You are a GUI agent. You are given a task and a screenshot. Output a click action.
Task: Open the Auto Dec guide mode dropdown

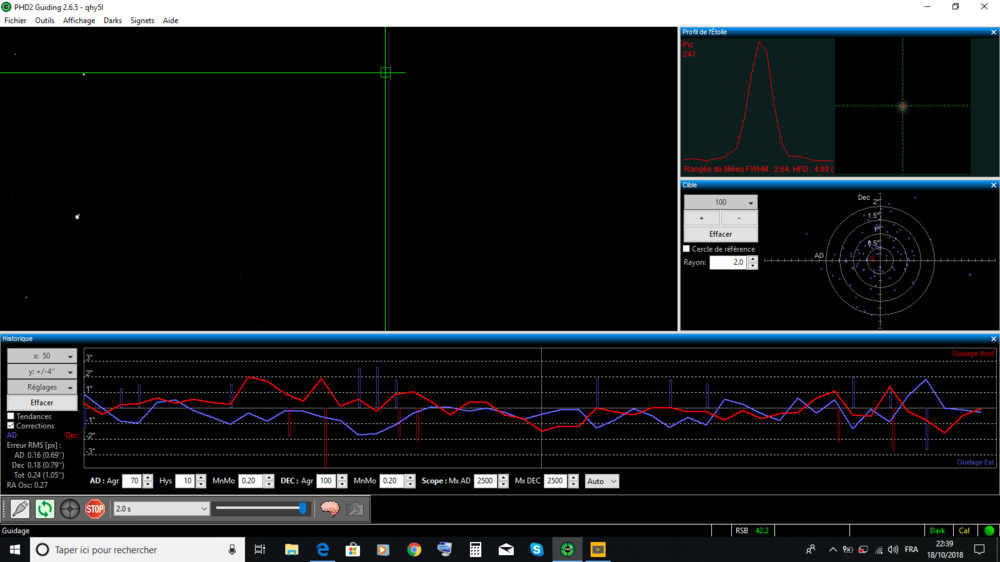coord(601,481)
